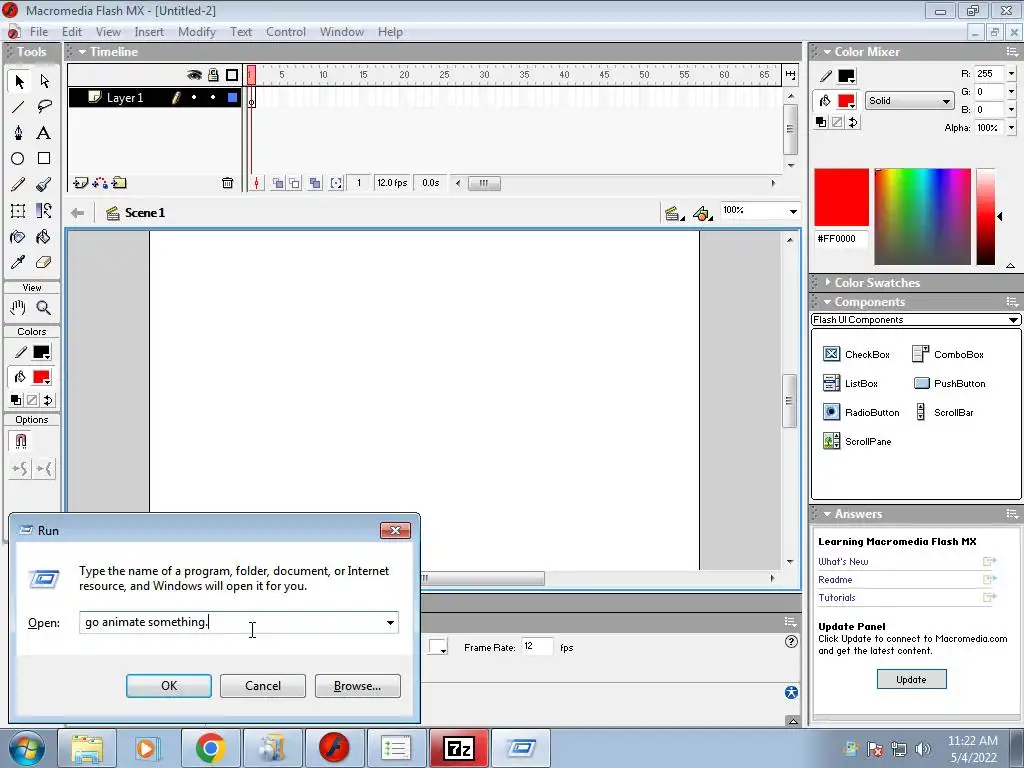Open the File menu
This screenshot has width=1024, height=768.
tap(39, 32)
